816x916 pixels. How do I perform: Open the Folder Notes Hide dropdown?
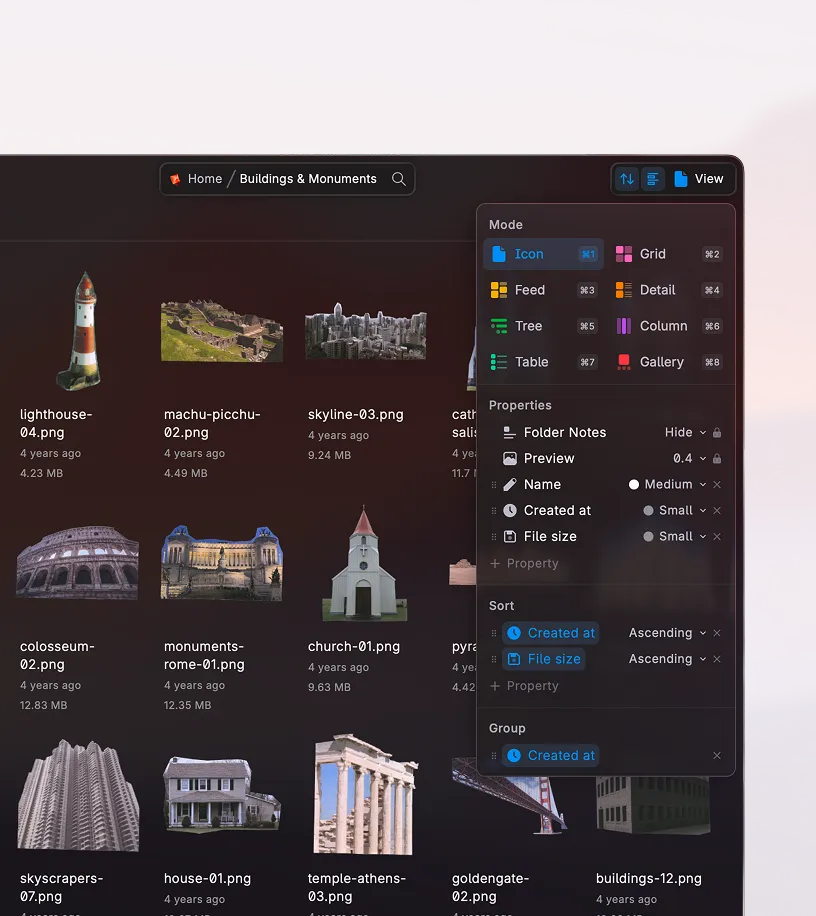pyautogui.click(x=685, y=433)
